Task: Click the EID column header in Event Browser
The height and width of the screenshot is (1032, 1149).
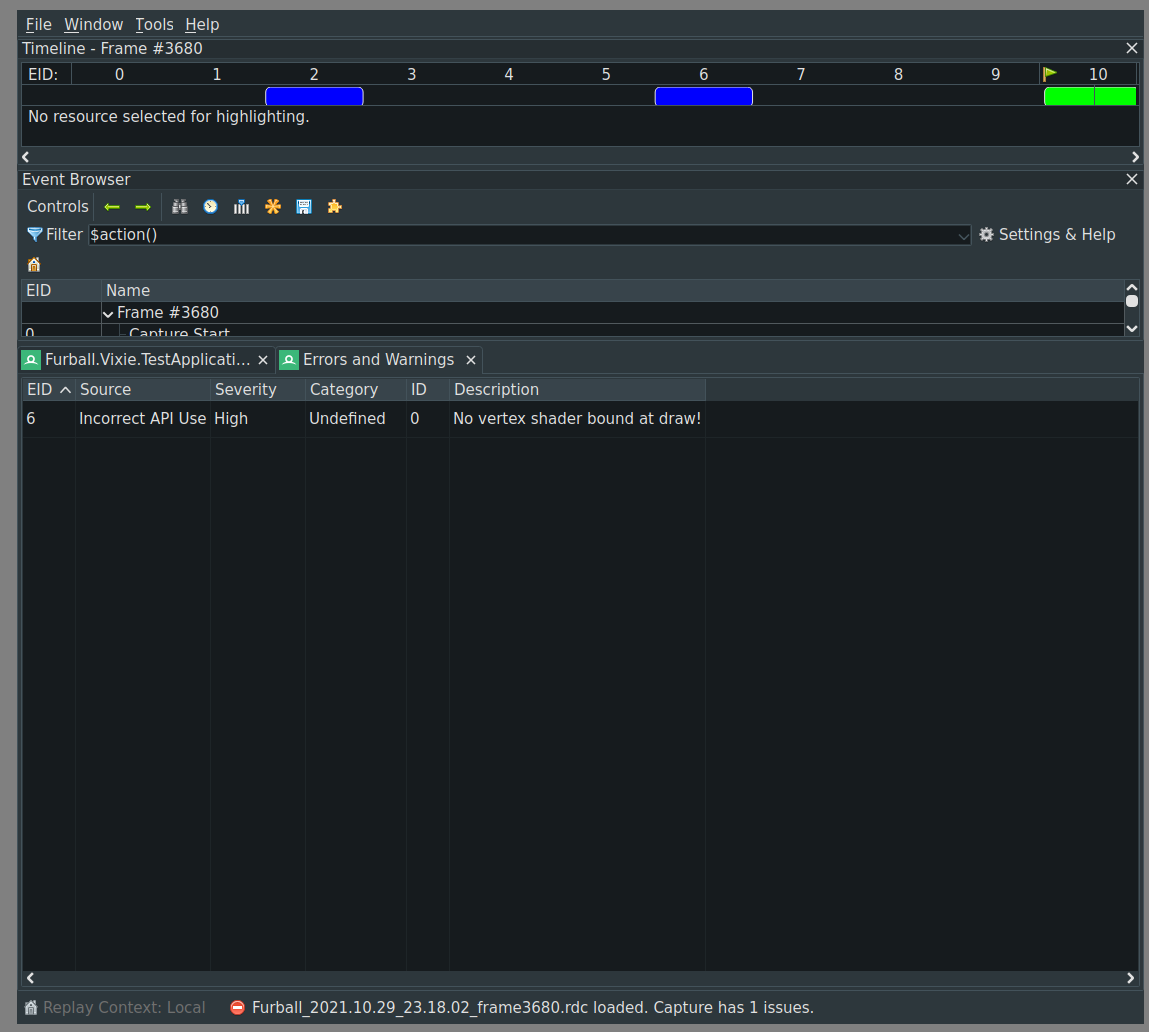Action: point(62,291)
